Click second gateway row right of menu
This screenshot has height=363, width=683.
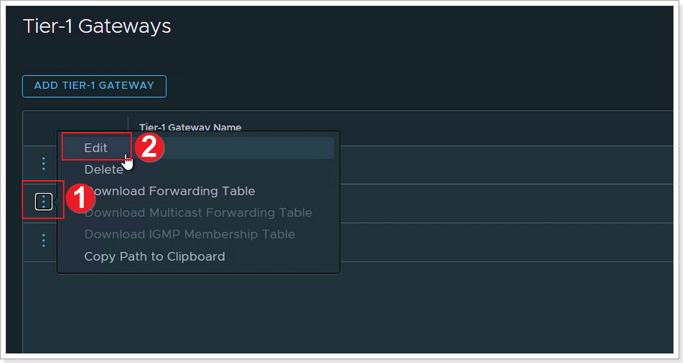pos(505,204)
